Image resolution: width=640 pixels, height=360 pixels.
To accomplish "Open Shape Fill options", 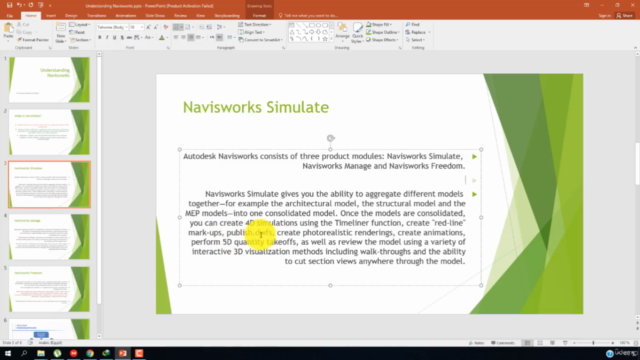I will click(379, 24).
